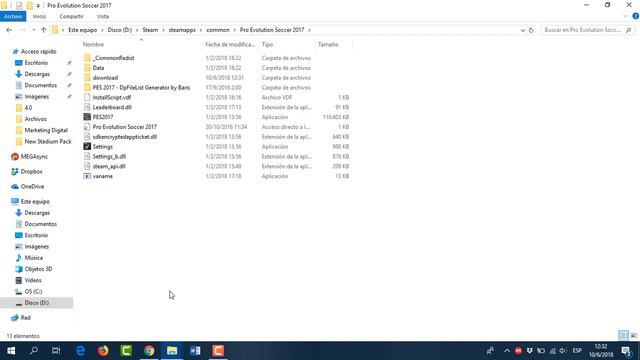This screenshot has width=640, height=360.
Task: Open Documentos under Acceso rápido
Action: coord(40,85)
